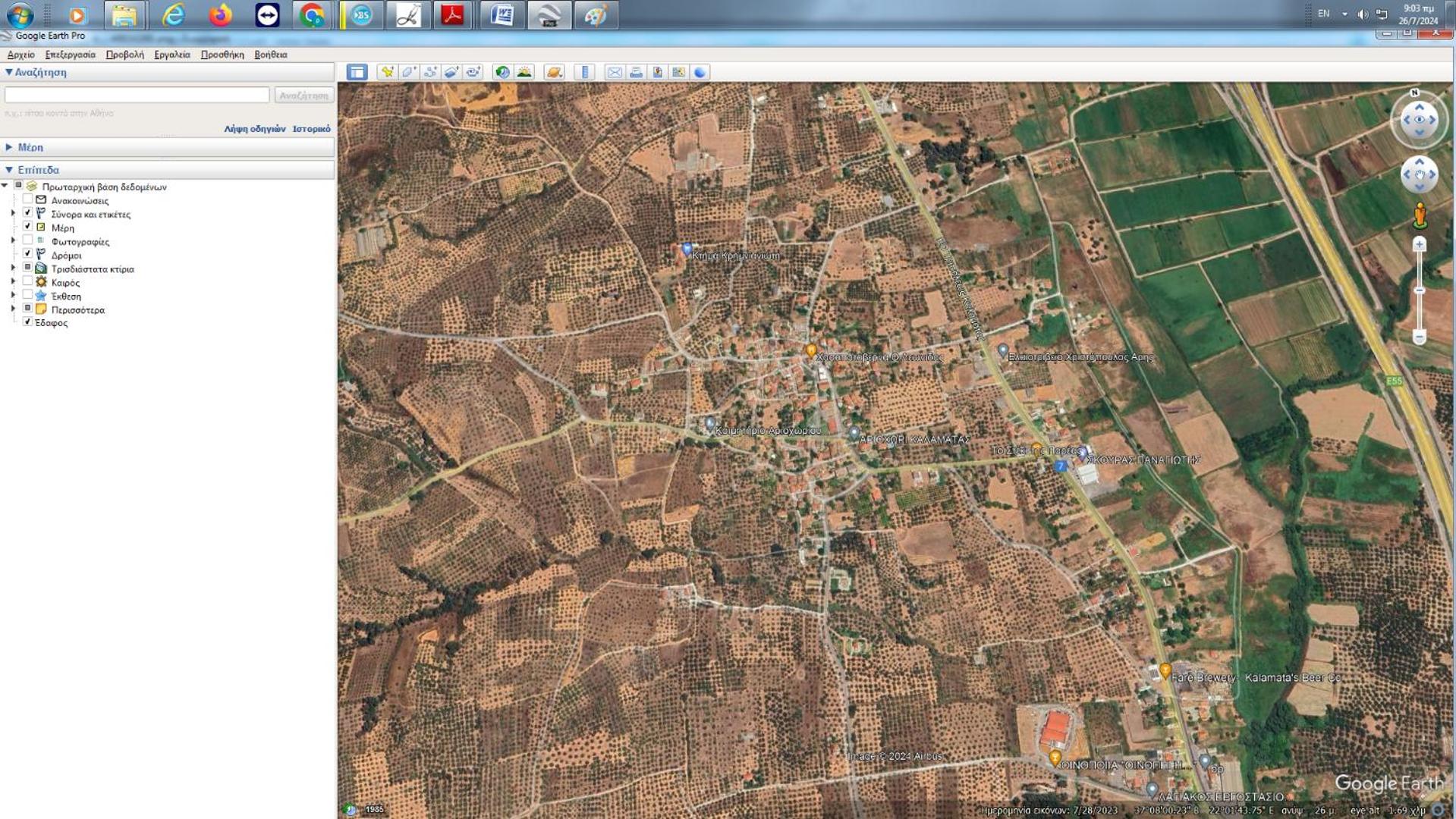The image size is (1456, 819).
Task: Open the Προσθήκη menu
Action: pos(222,55)
